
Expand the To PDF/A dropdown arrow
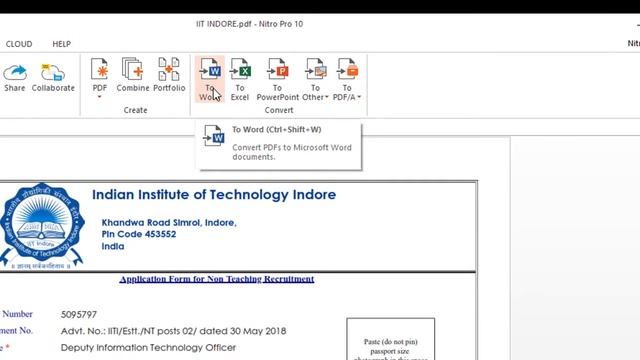click(359, 97)
